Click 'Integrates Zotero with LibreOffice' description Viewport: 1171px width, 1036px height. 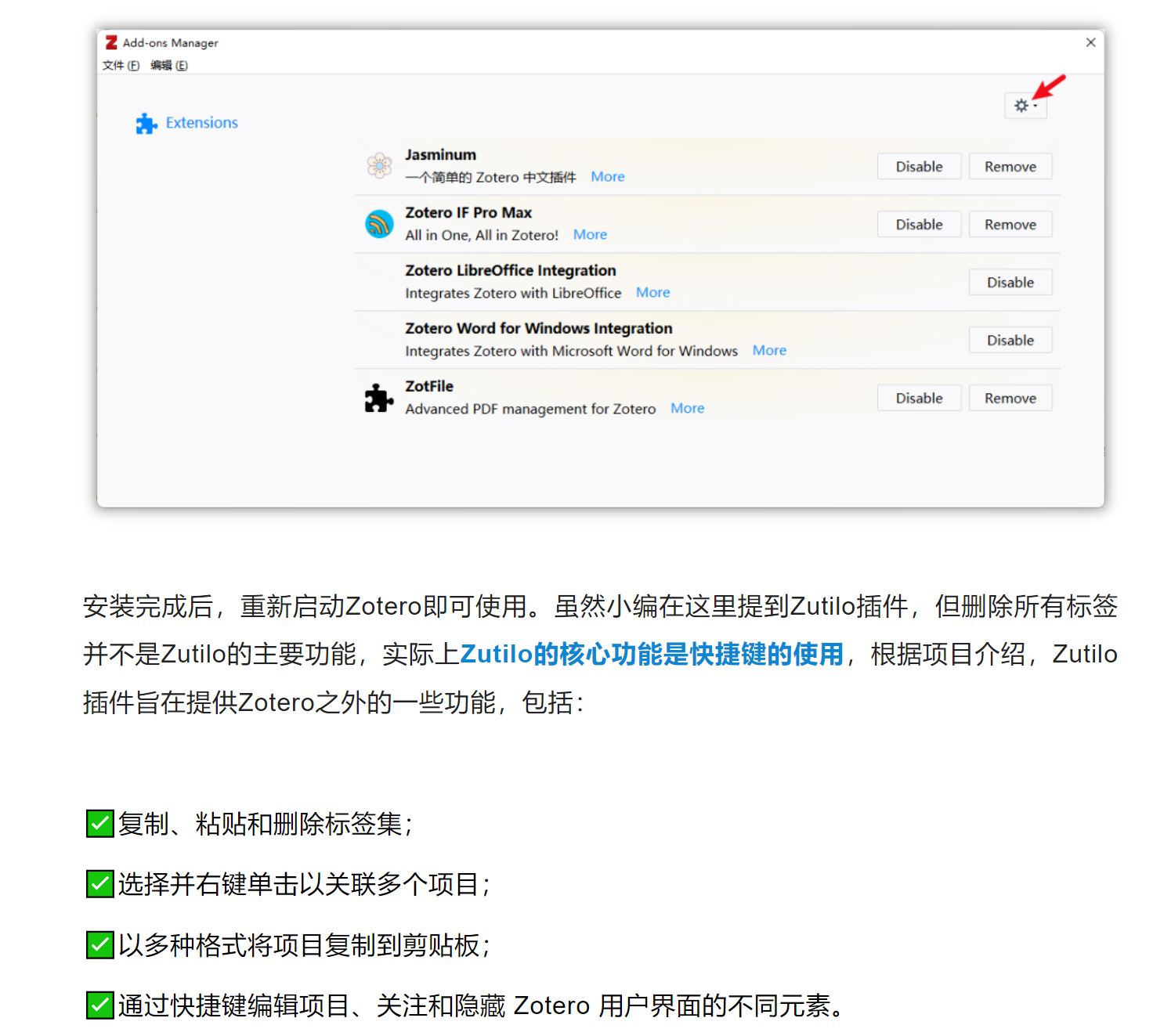513,293
